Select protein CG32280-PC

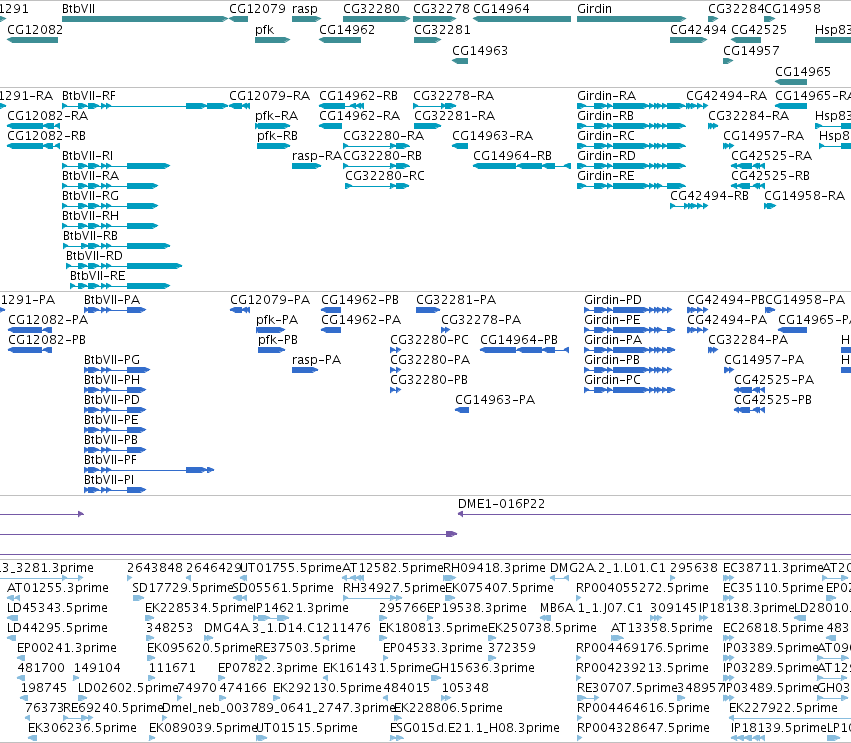coord(429,340)
